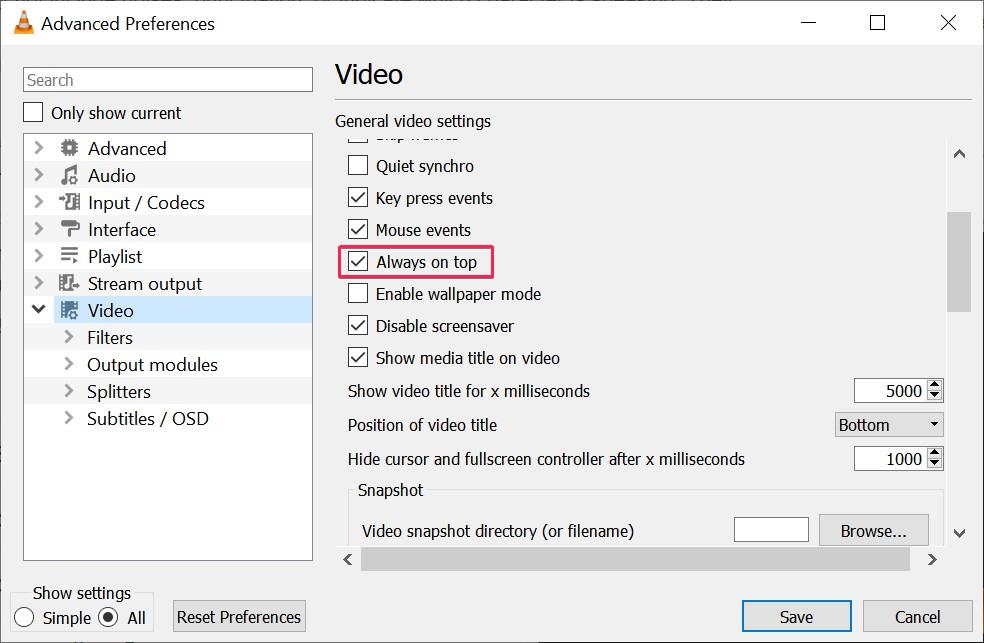The image size is (984, 643).
Task: Uncheck Show media title on video
Action: [x=359, y=358]
